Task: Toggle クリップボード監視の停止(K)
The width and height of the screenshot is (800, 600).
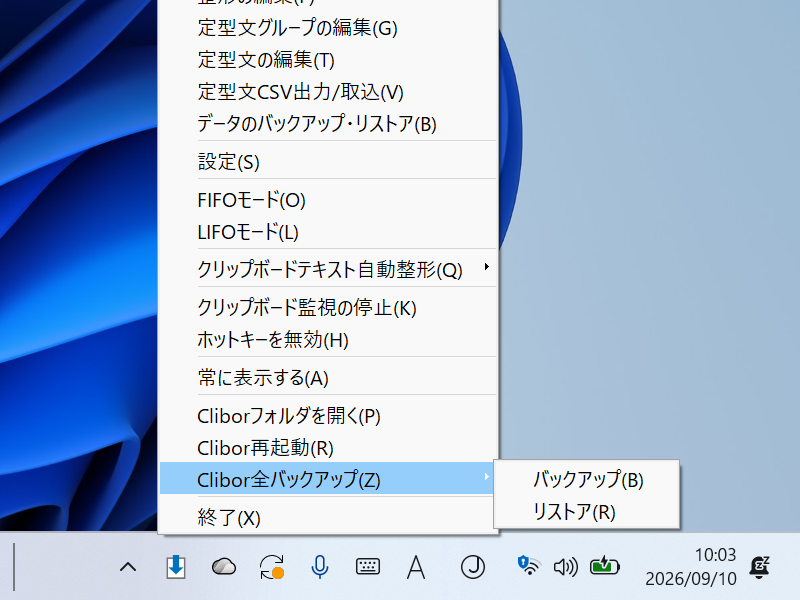Action: coord(328,308)
